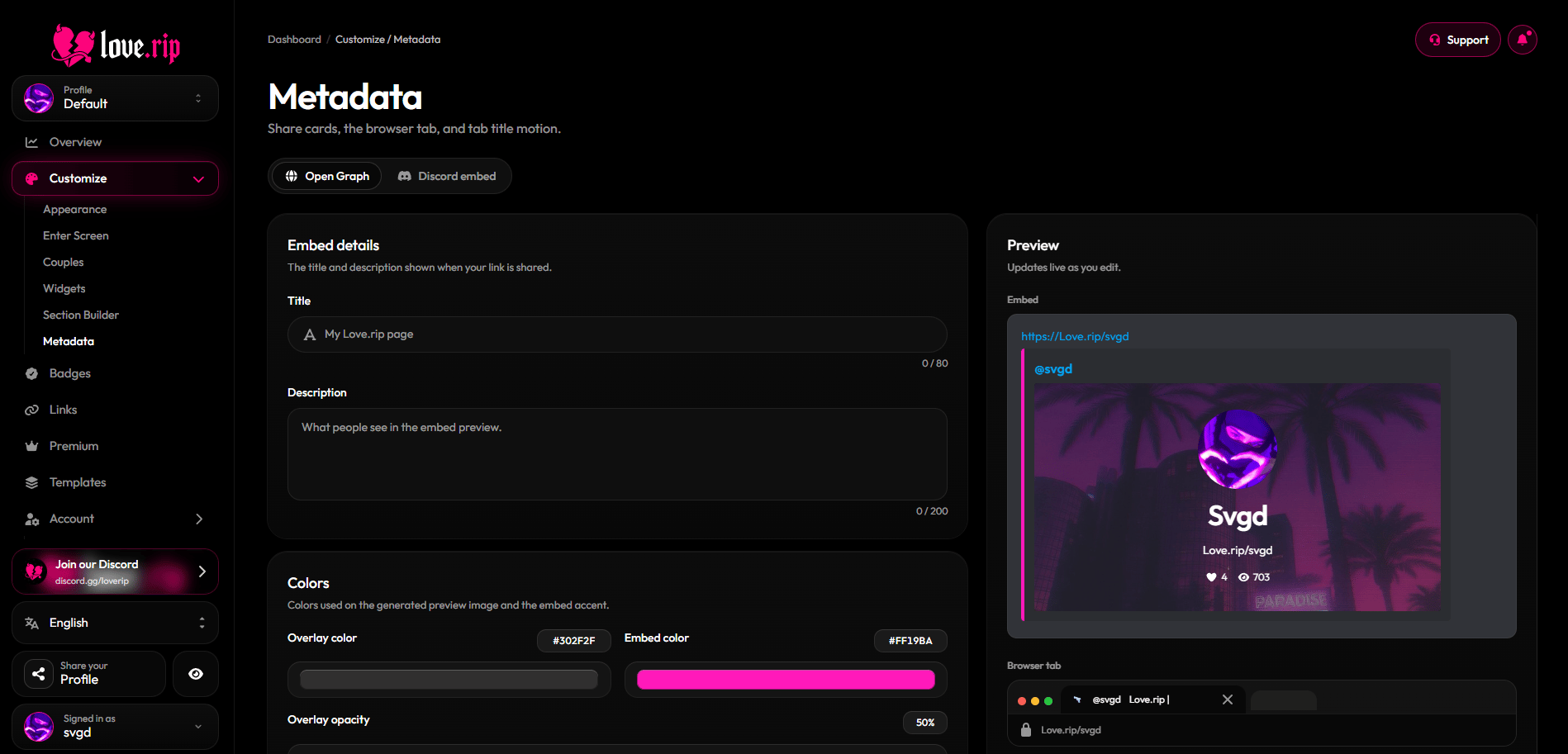This screenshot has width=1568, height=754.
Task: Click the share icon in Share your Profile
Action: 38,674
